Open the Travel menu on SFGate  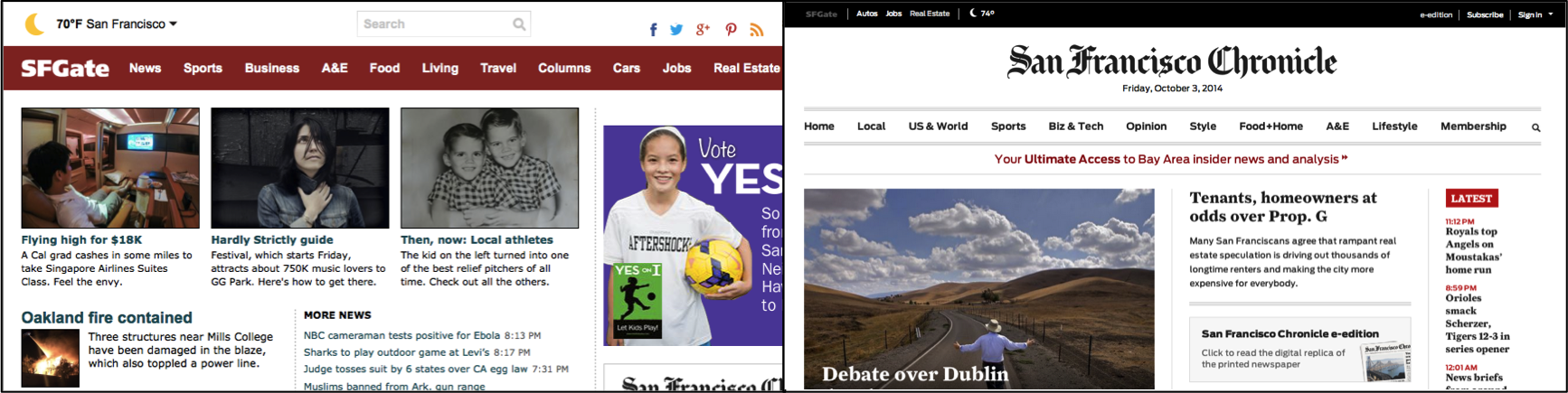(x=498, y=68)
